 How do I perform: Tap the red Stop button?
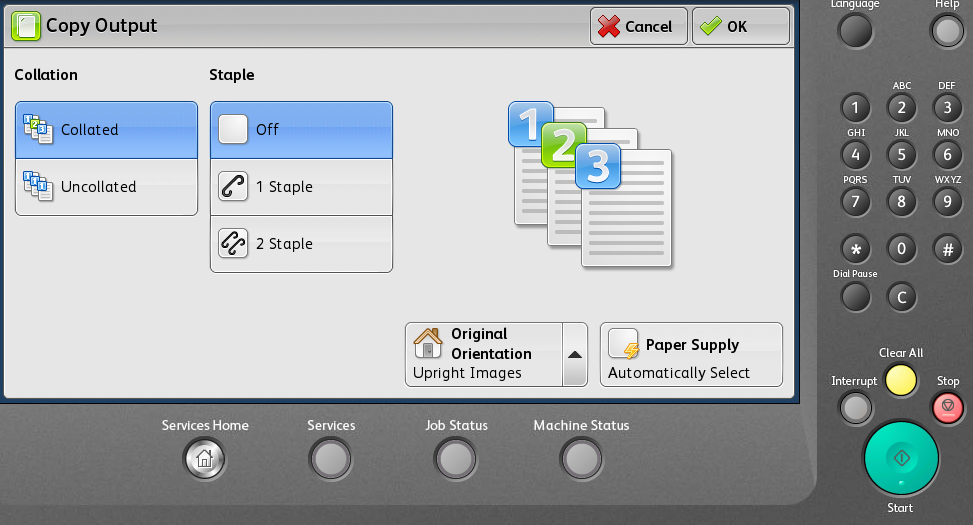(x=948, y=408)
